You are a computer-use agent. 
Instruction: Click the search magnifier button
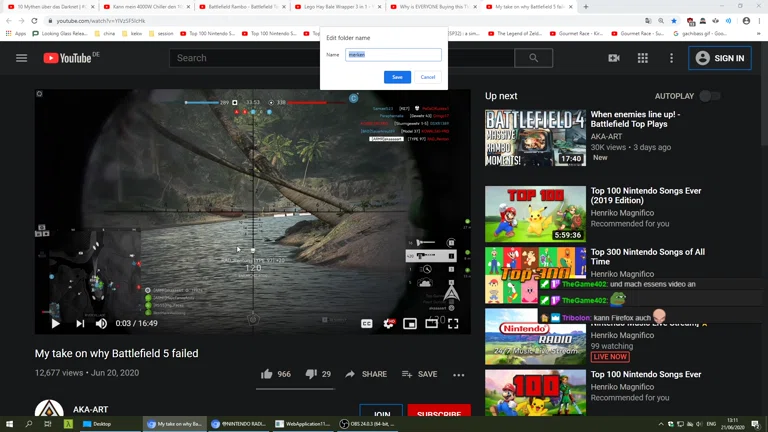tap(533, 58)
